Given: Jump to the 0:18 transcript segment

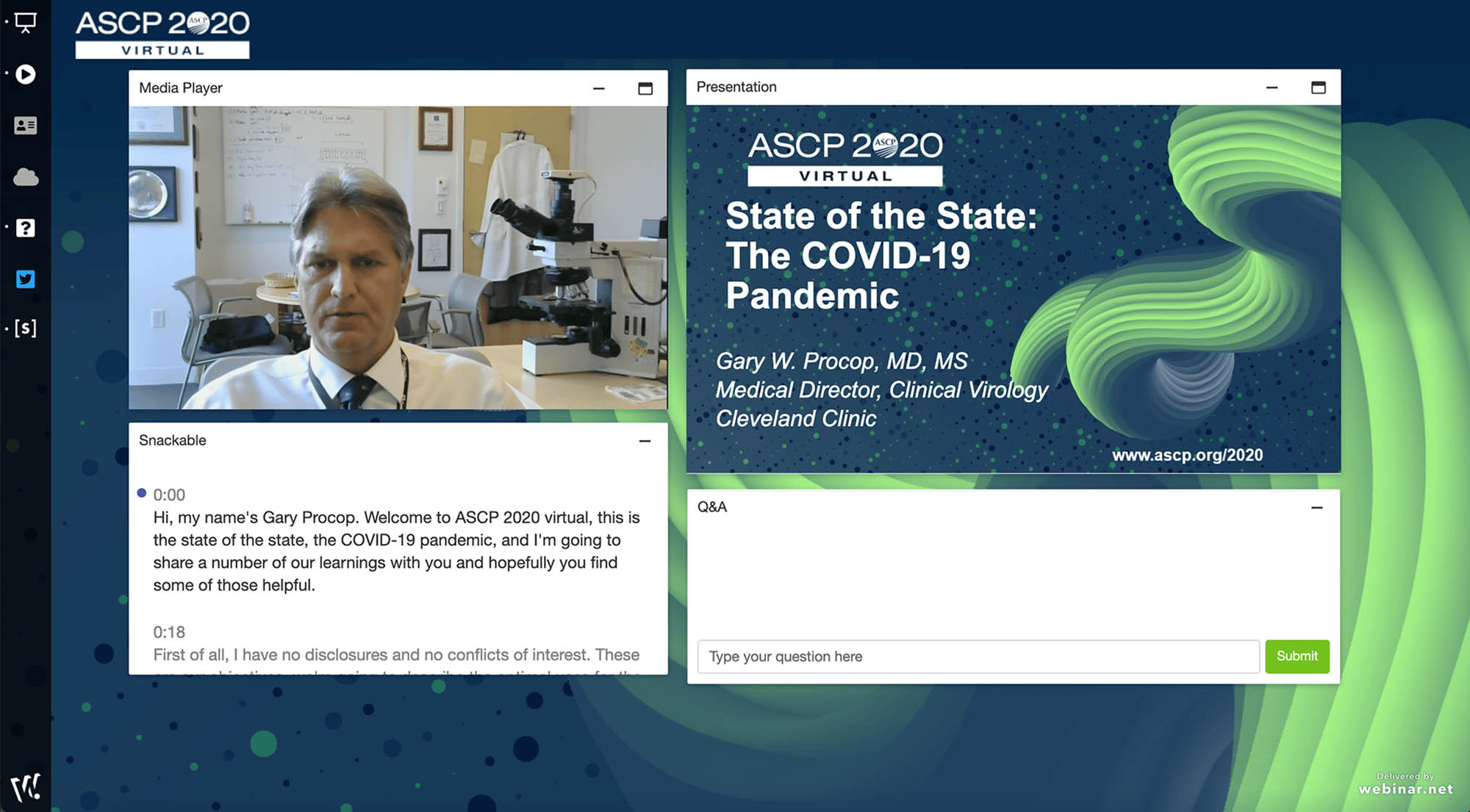Looking at the screenshot, I should click(169, 632).
